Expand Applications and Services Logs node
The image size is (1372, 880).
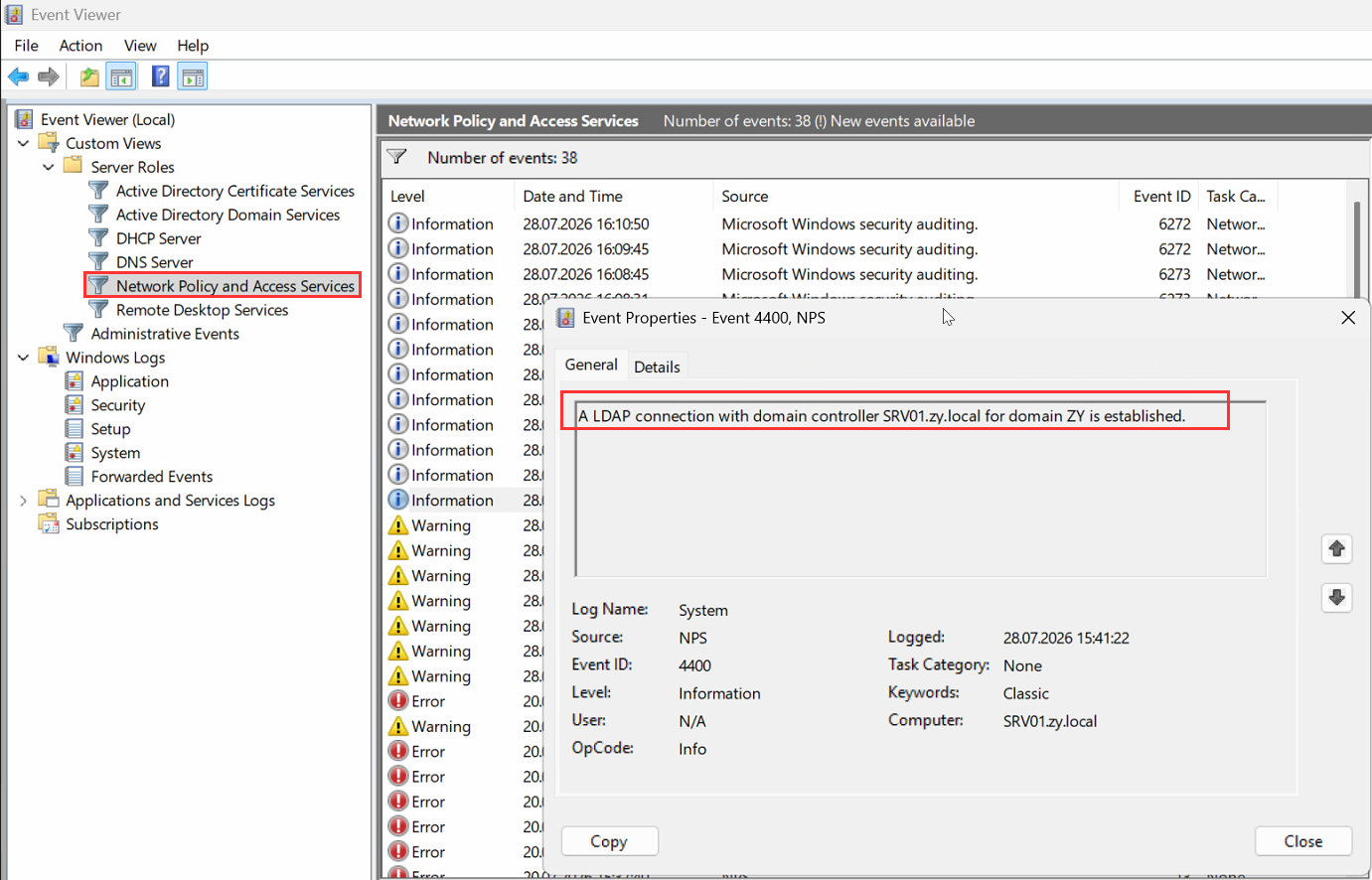pyautogui.click(x=23, y=501)
